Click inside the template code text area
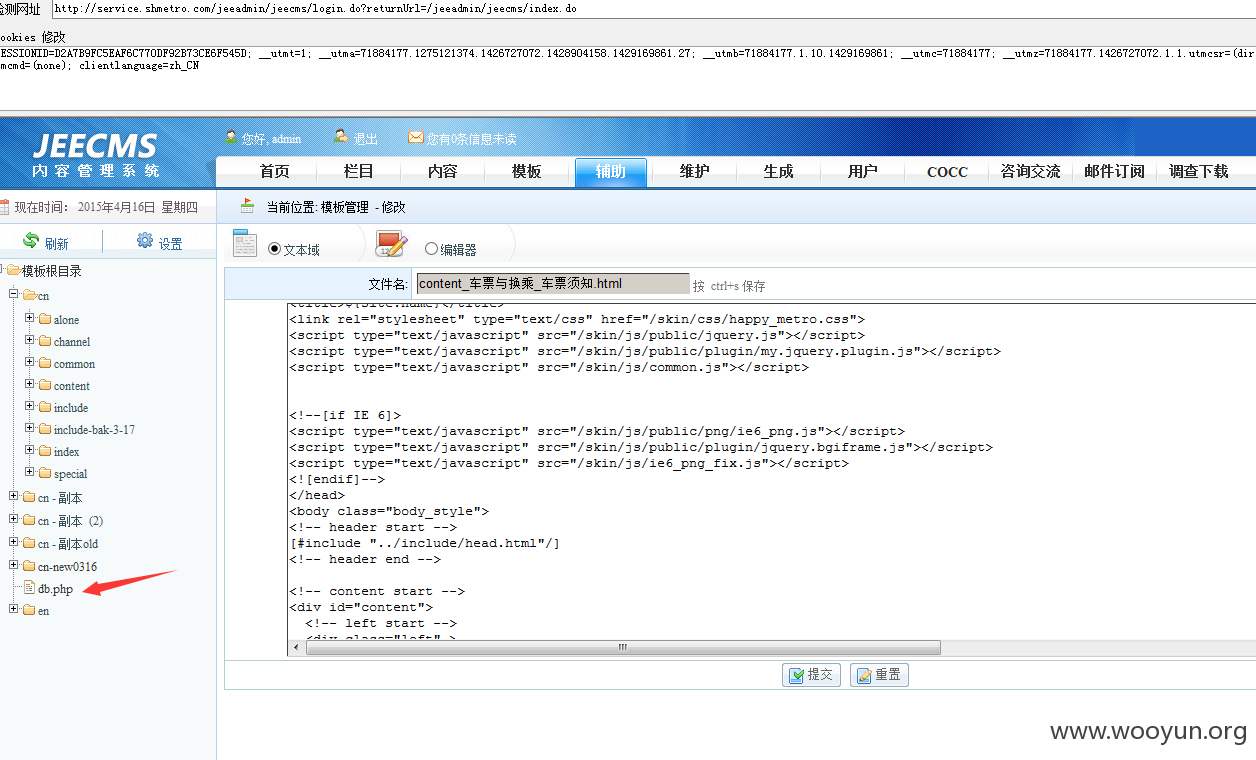Screen dimensions: 1256x760 770,471
